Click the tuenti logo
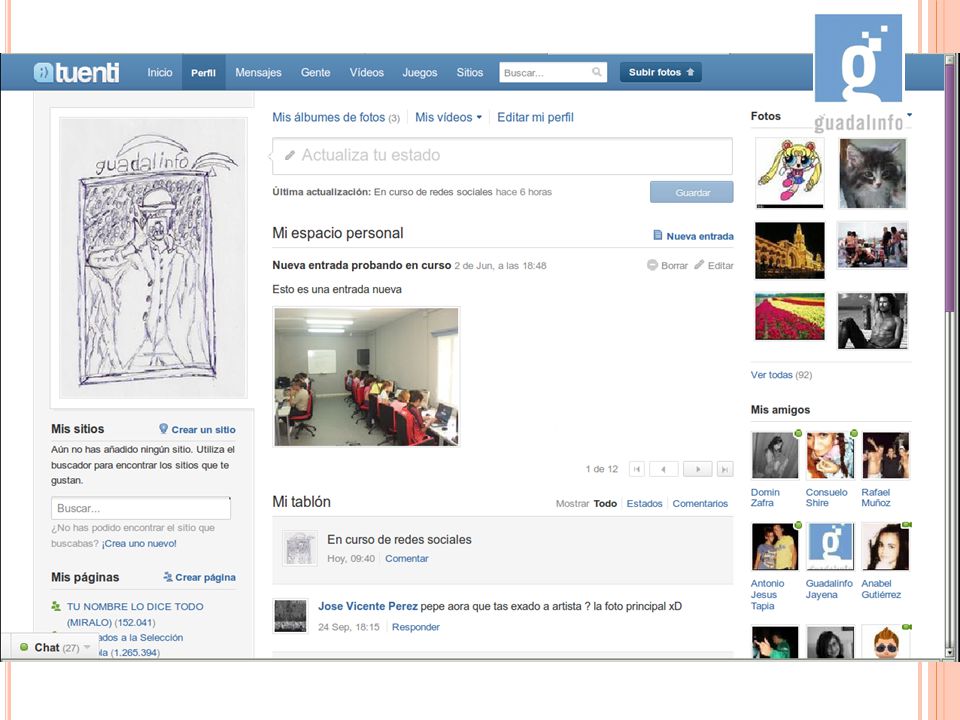The image size is (960, 720). (x=77, y=72)
